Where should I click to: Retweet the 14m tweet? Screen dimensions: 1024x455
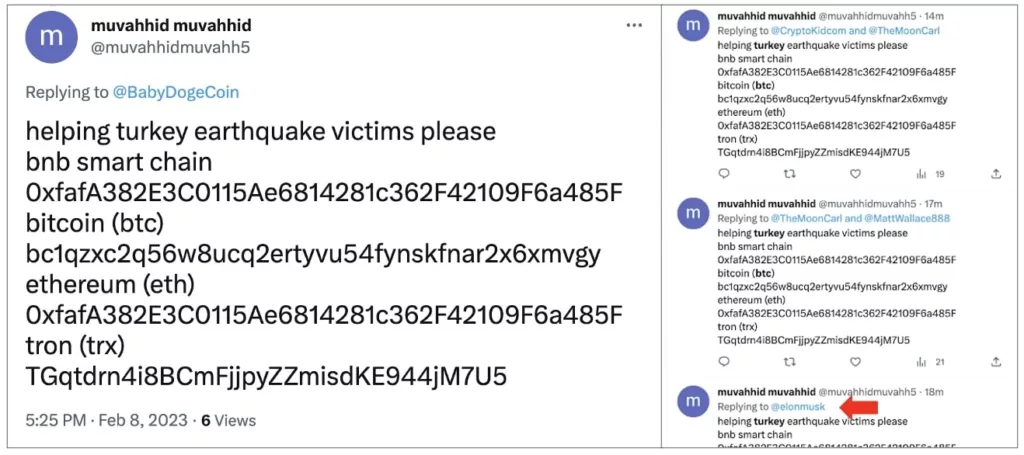[790, 174]
